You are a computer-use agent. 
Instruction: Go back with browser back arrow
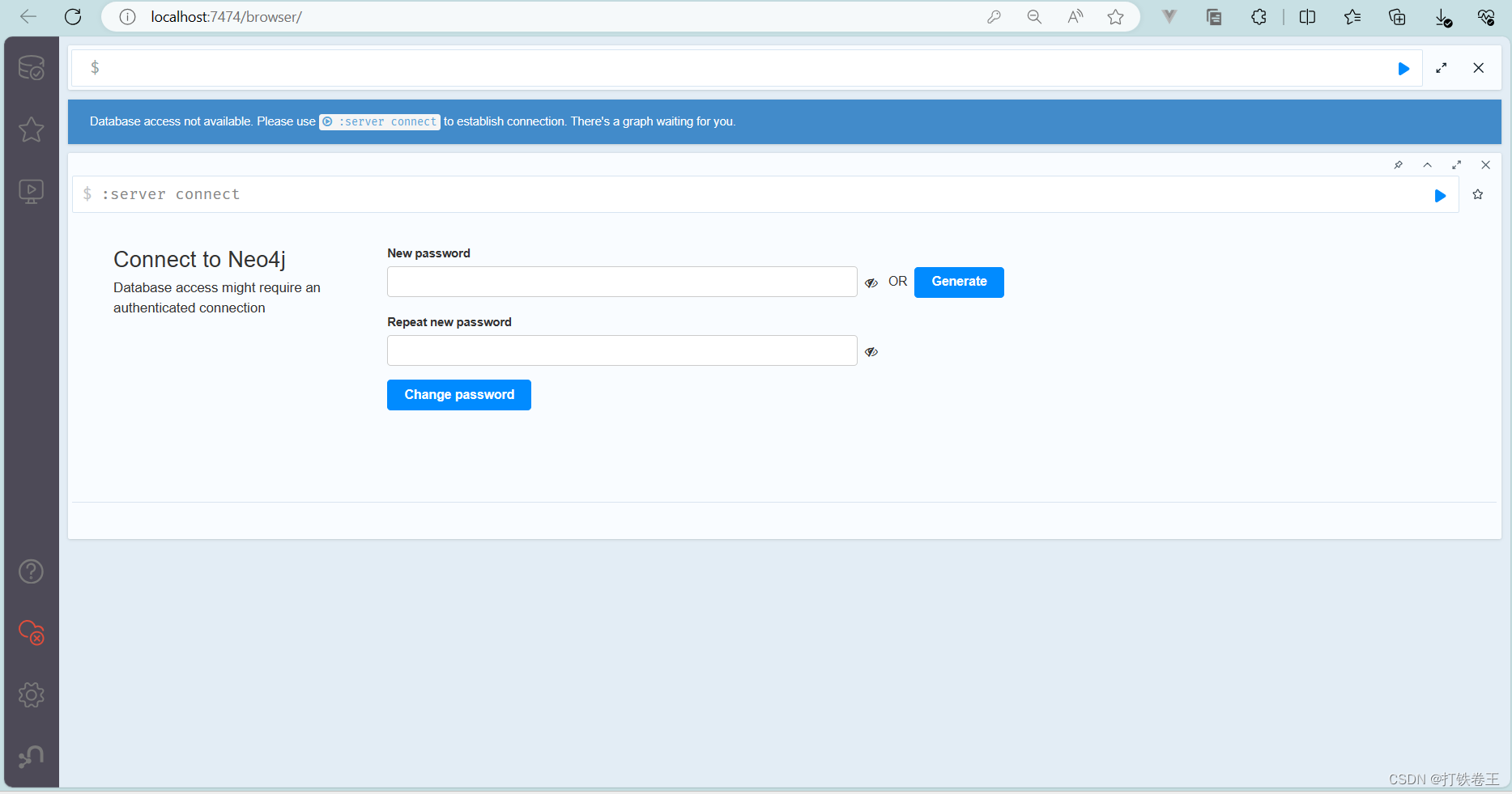(28, 16)
